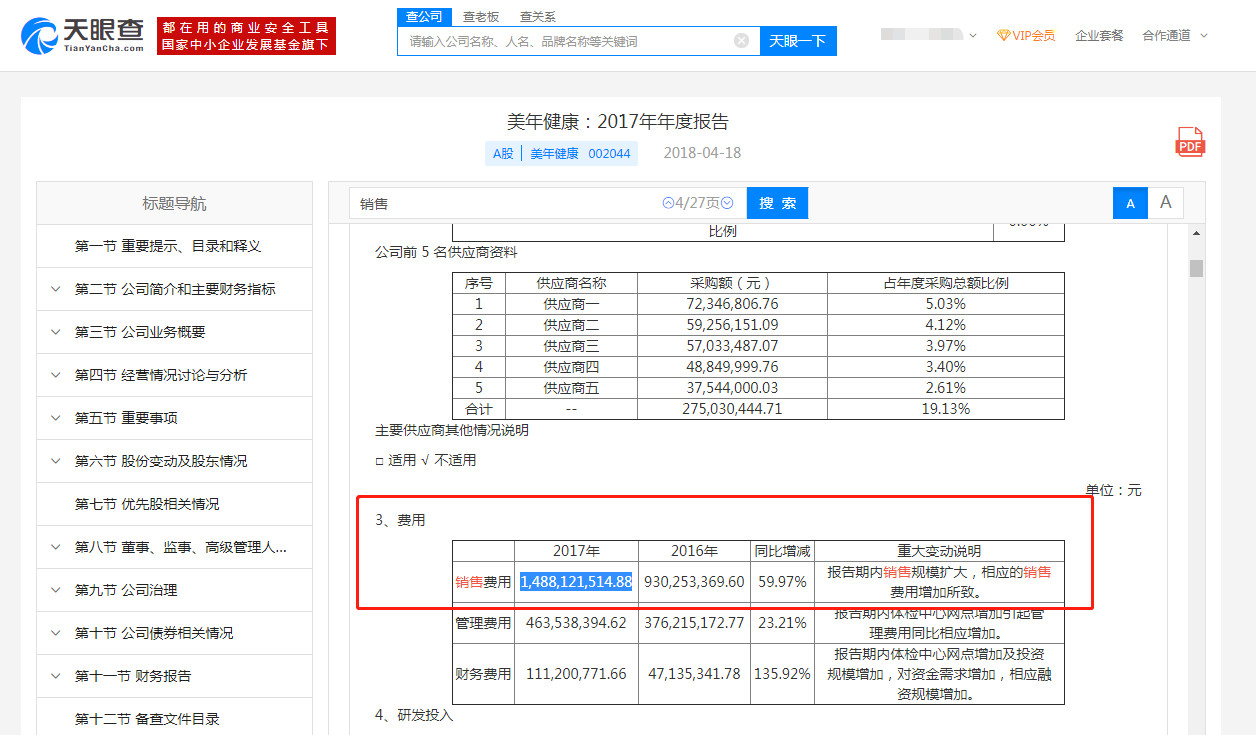Expand the 第三节 公司业务概要 chevron
Screen dimensions: 1256x735
(55, 332)
